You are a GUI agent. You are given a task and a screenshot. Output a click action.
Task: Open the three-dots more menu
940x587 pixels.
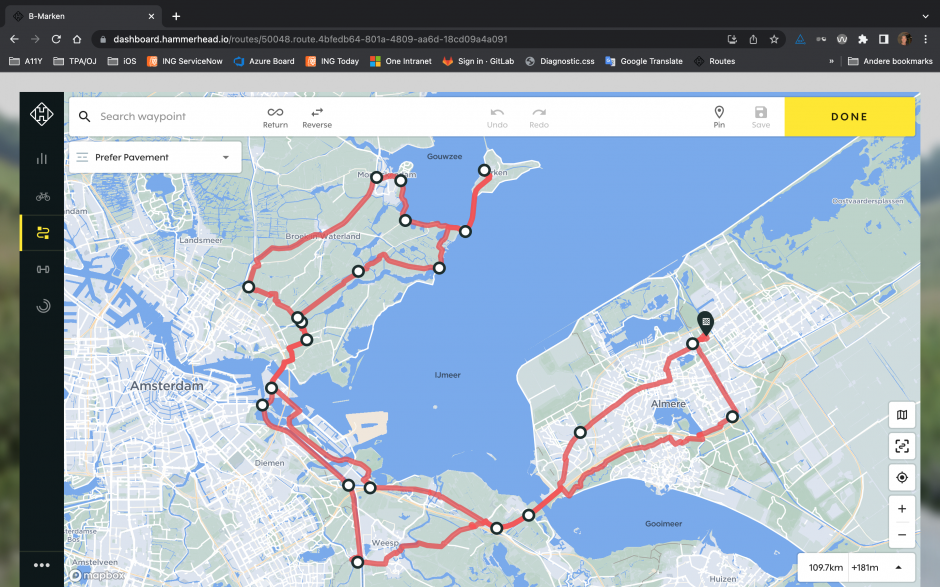[42, 565]
